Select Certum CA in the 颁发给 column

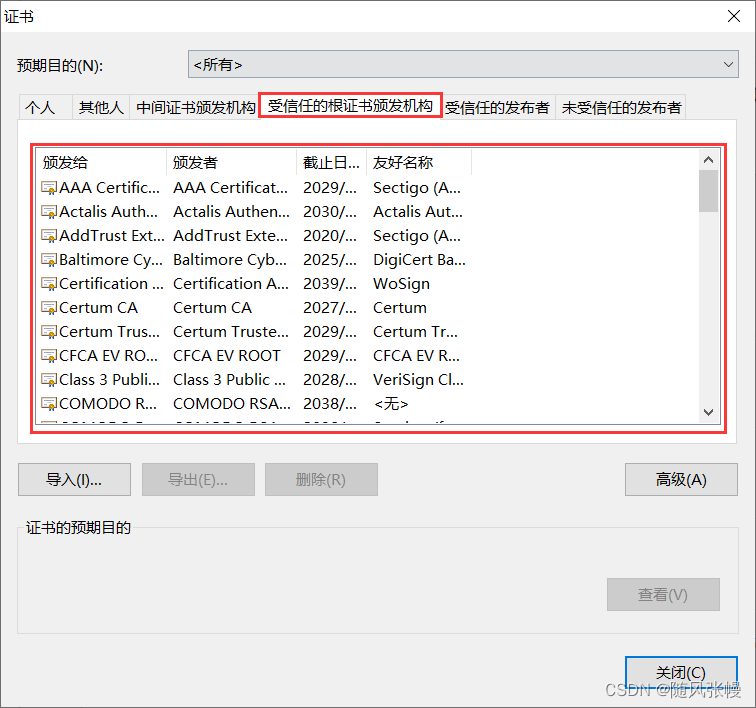point(98,308)
